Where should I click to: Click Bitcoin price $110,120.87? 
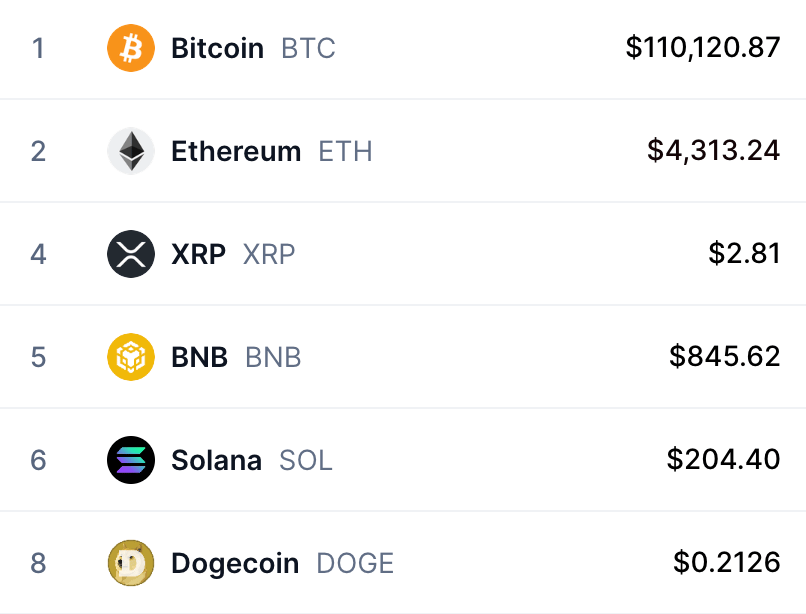coord(703,47)
